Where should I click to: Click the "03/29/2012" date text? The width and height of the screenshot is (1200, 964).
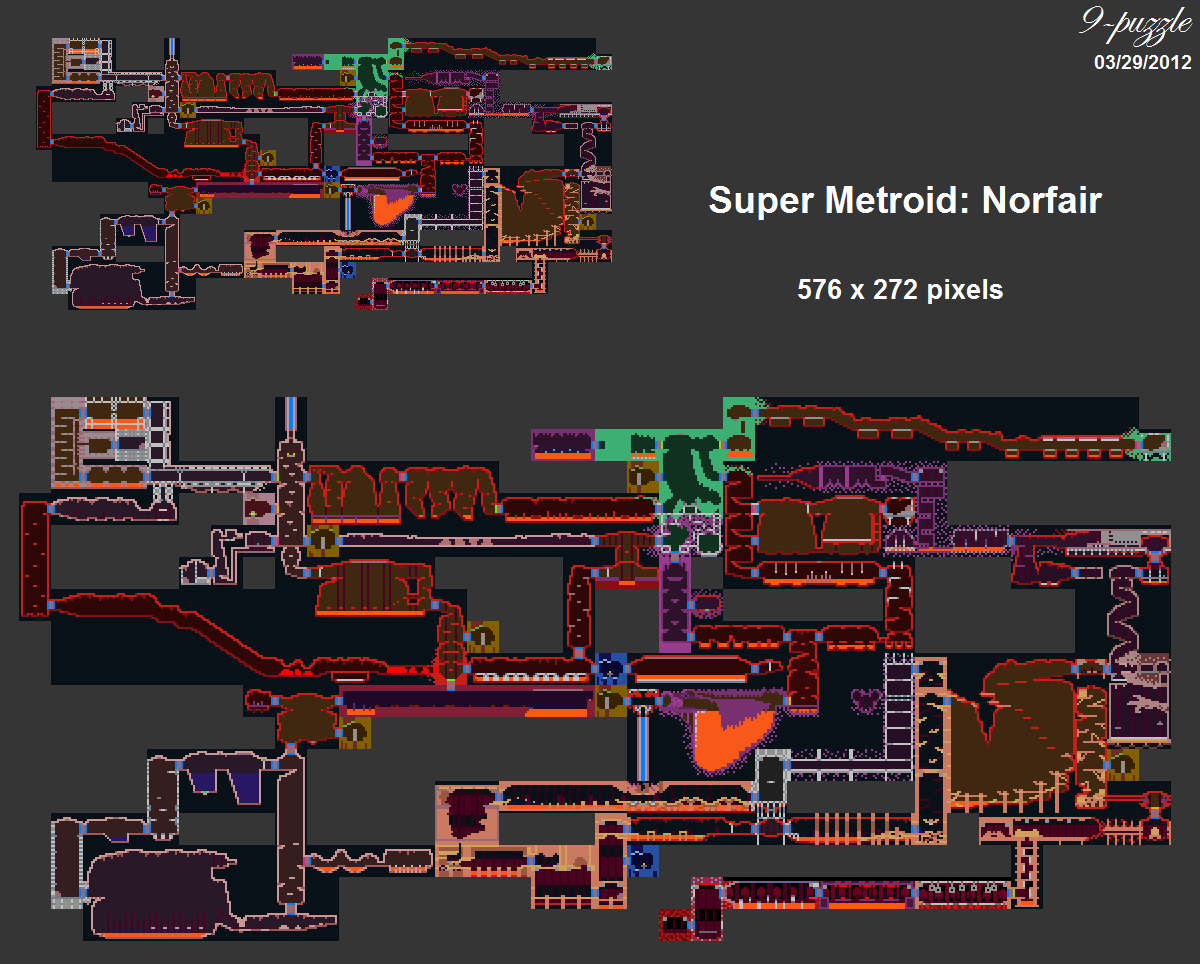[1143, 62]
